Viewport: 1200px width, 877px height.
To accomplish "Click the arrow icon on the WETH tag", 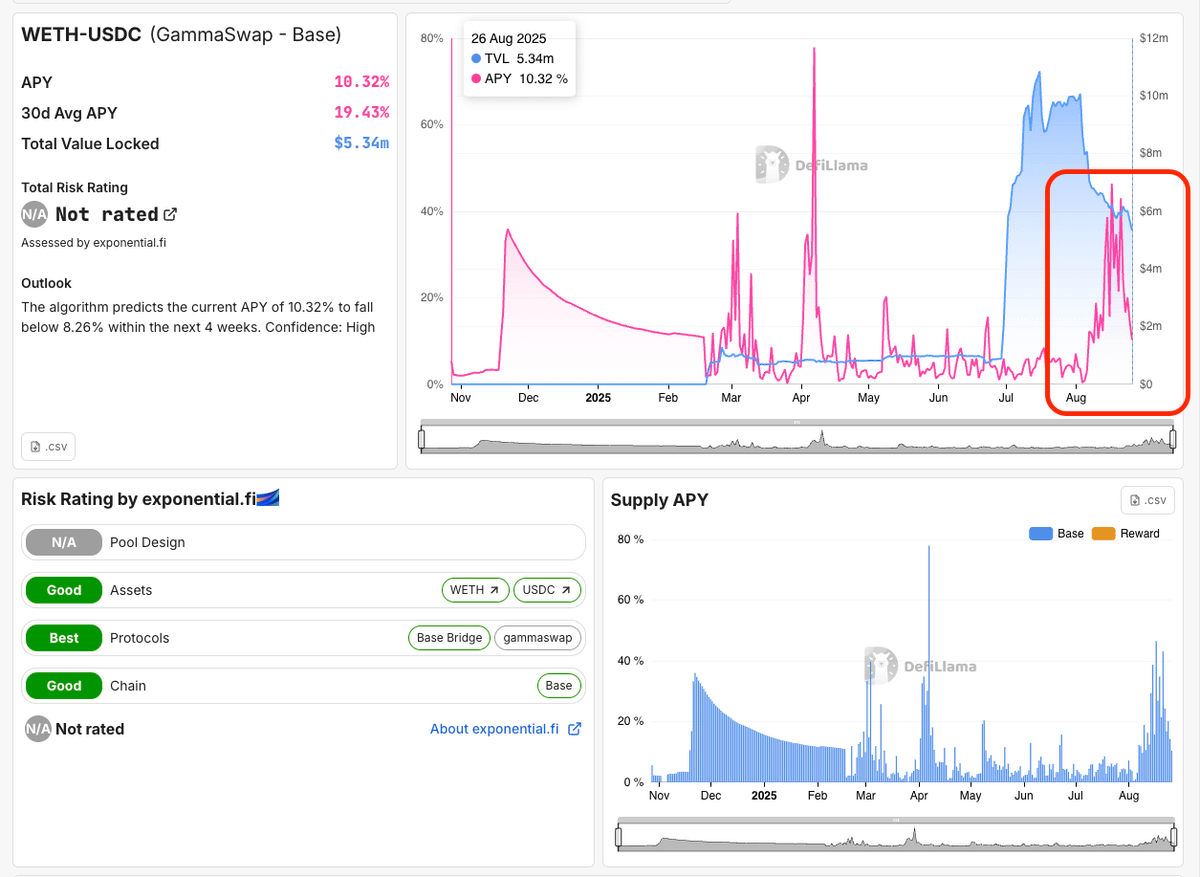I will pos(494,590).
